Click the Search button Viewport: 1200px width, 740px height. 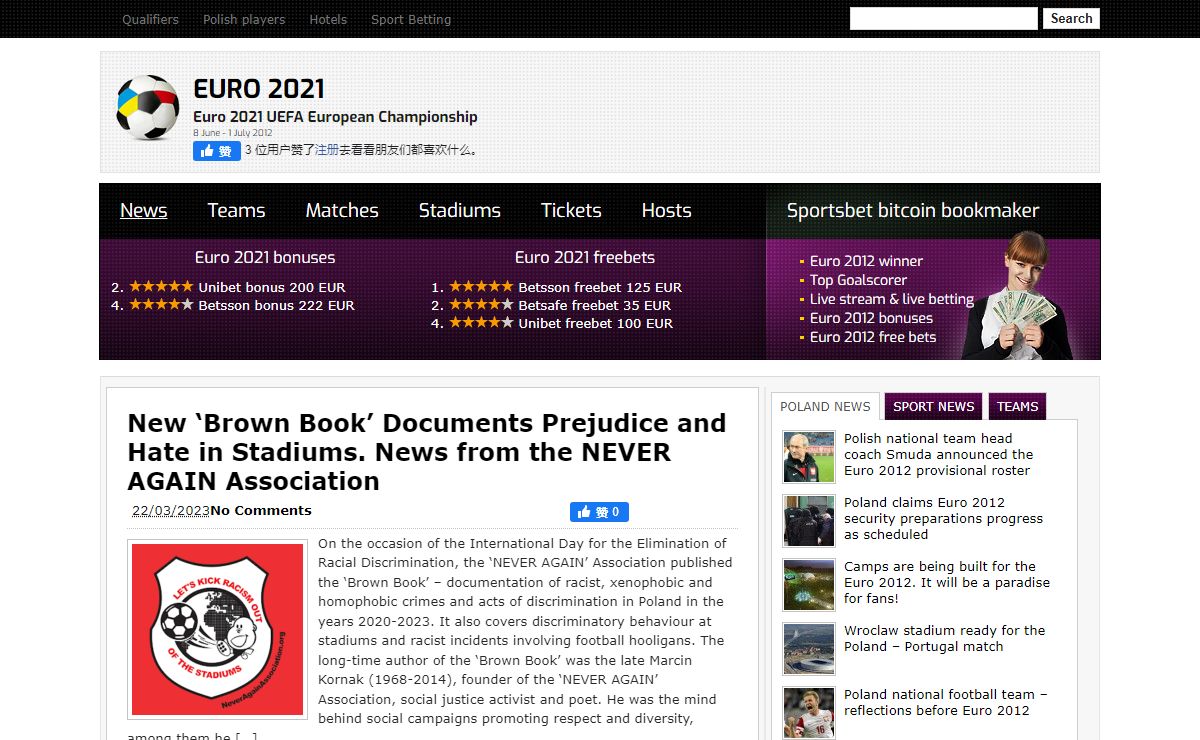coord(1071,18)
